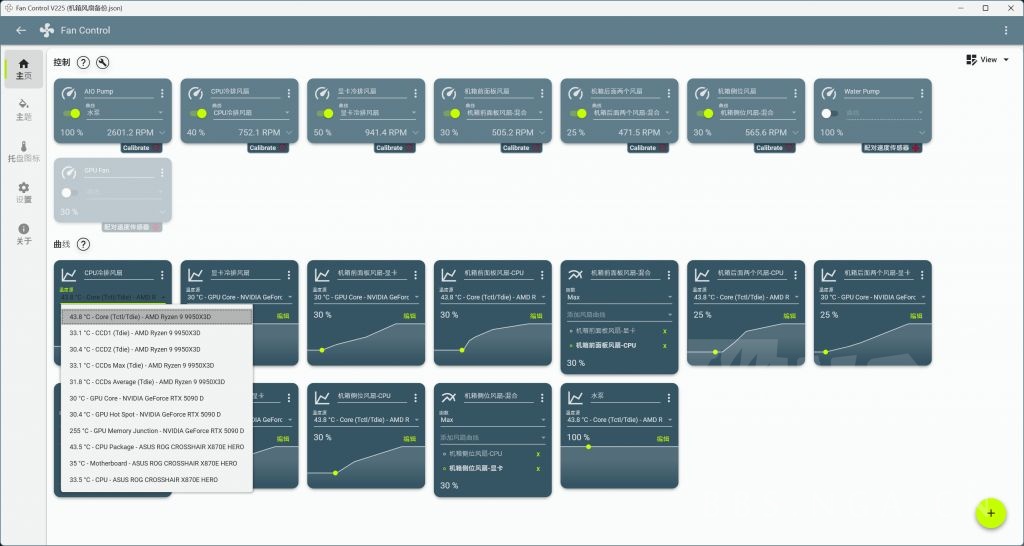
Task: Toggle the AIO Pump control switch
Action: pyautogui.click(x=71, y=114)
